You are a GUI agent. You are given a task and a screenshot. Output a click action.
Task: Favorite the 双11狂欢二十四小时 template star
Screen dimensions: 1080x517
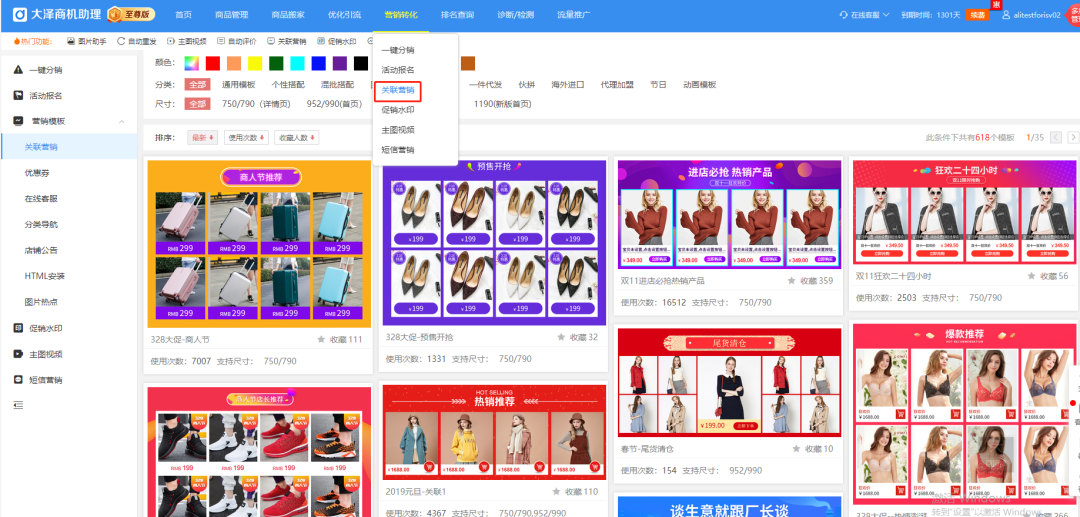pos(1031,276)
